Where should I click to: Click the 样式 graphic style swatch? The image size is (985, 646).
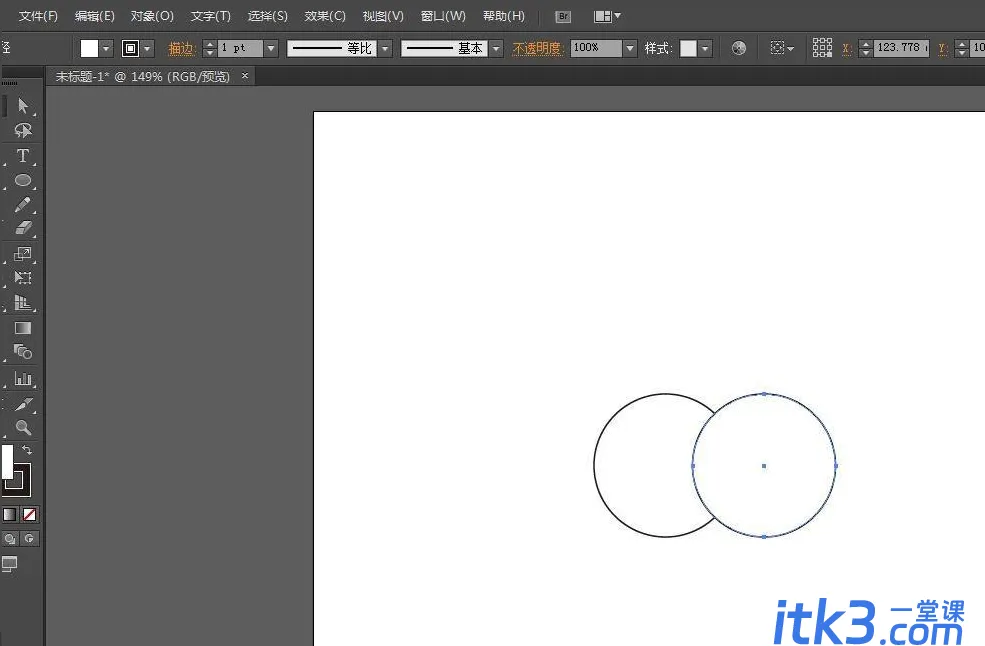(x=688, y=48)
